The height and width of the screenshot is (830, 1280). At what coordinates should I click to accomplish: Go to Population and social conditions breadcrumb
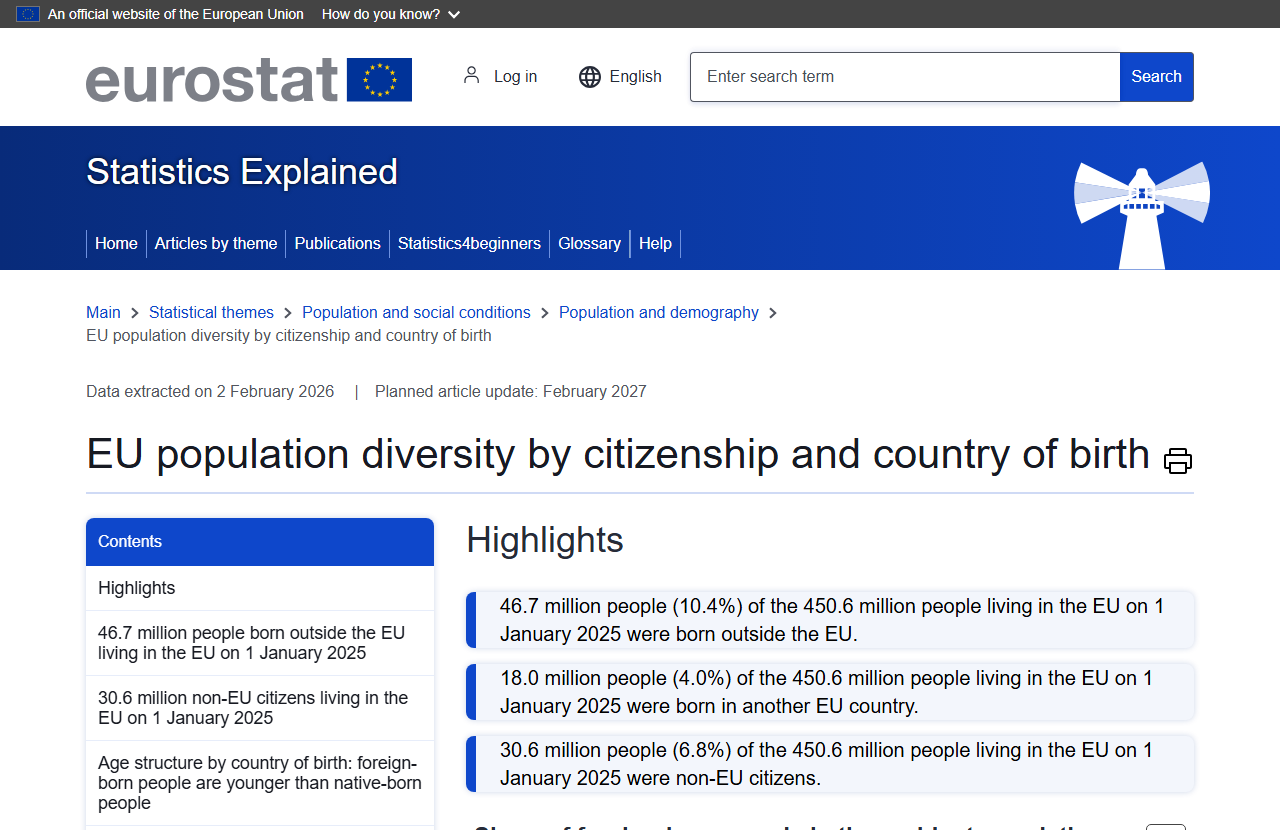coord(416,313)
